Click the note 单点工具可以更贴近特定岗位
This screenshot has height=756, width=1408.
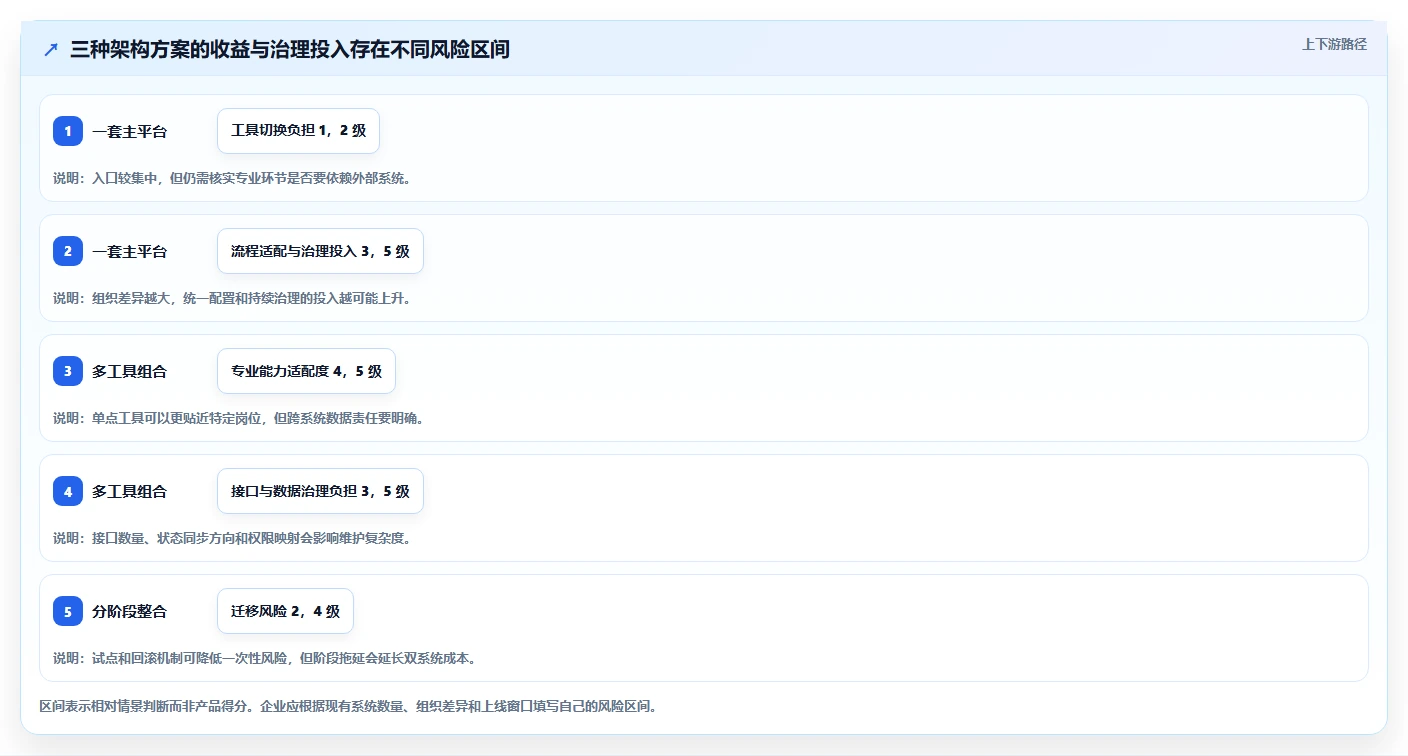(239, 418)
